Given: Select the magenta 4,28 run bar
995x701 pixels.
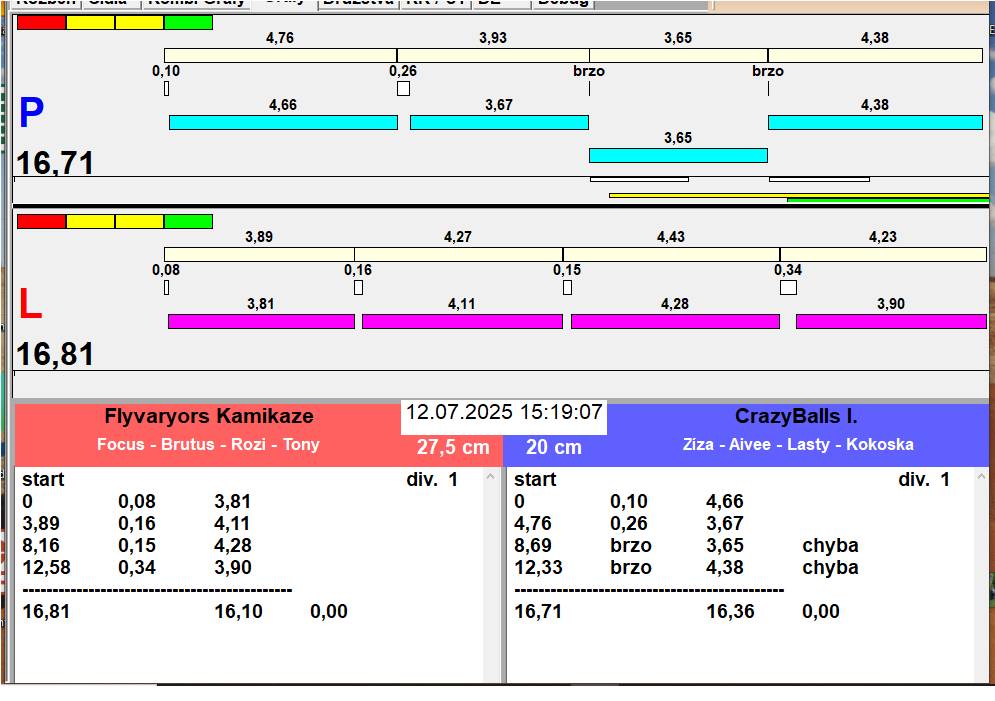Looking at the screenshot, I should pos(675,322).
